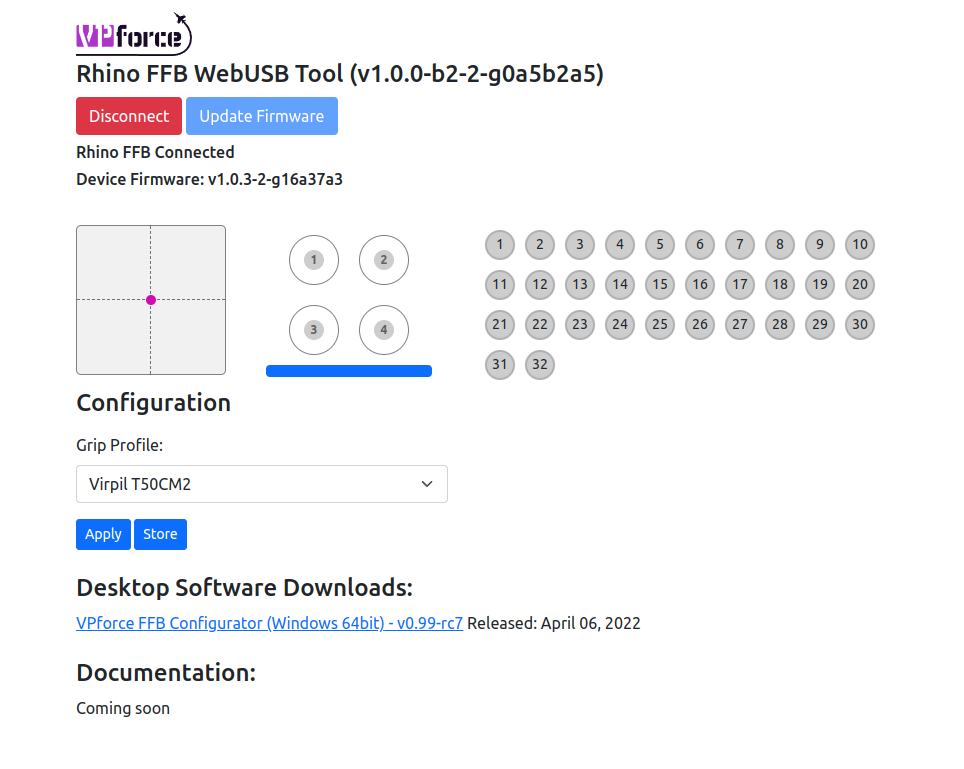Click button indicator 3 in the grid
Viewport: 964px width, 769px height.
[x=580, y=245]
